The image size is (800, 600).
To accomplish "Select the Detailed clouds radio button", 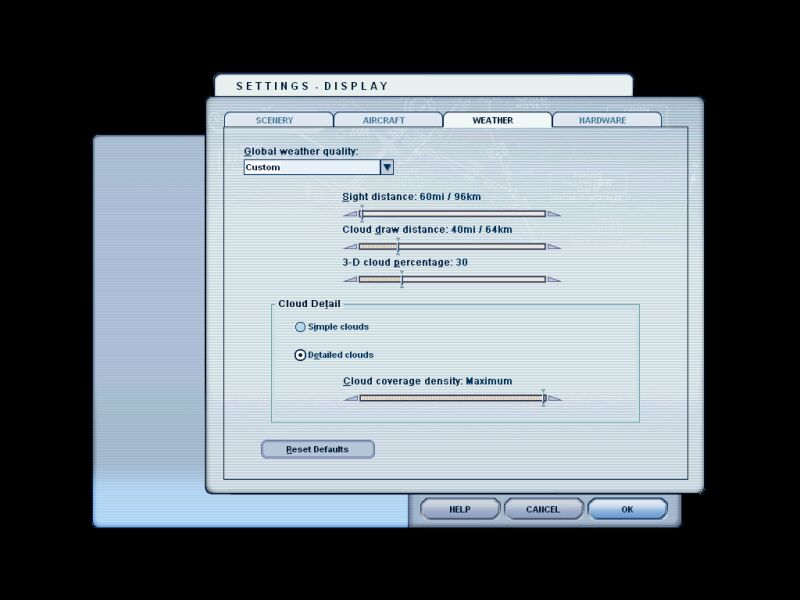I will pyautogui.click(x=300, y=355).
